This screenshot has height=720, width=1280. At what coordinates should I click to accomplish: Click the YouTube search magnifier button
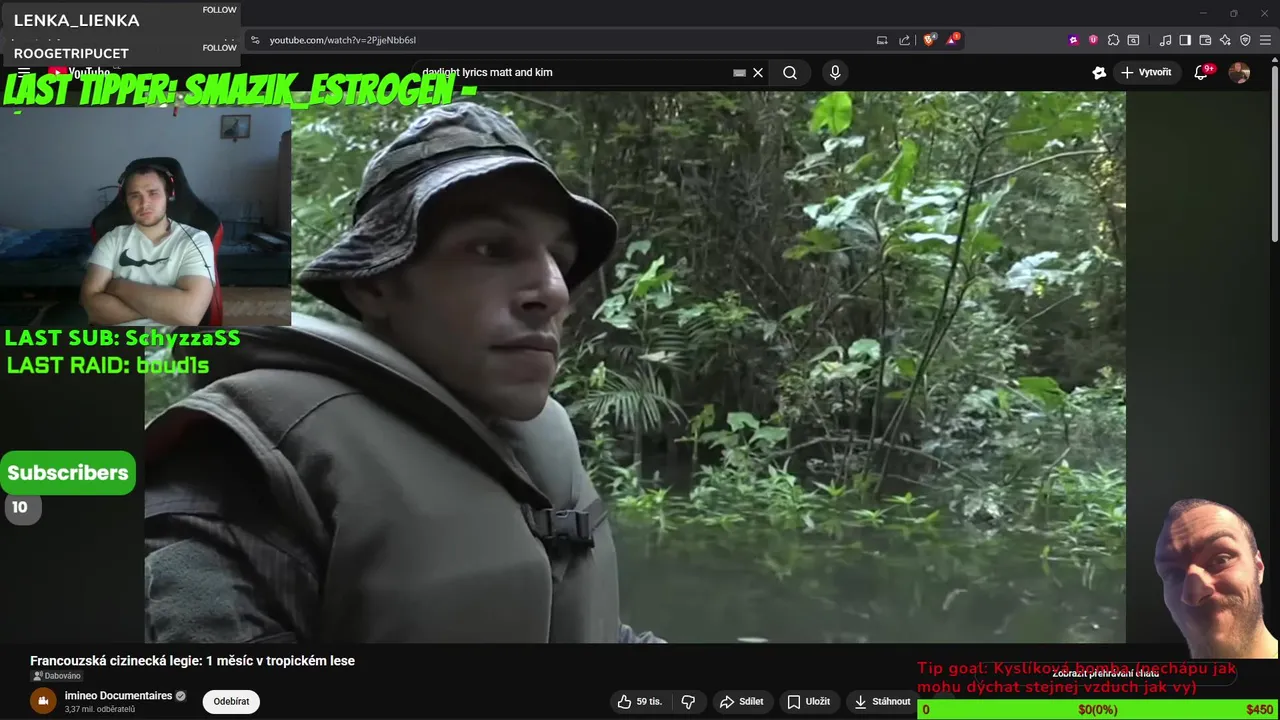pos(790,72)
